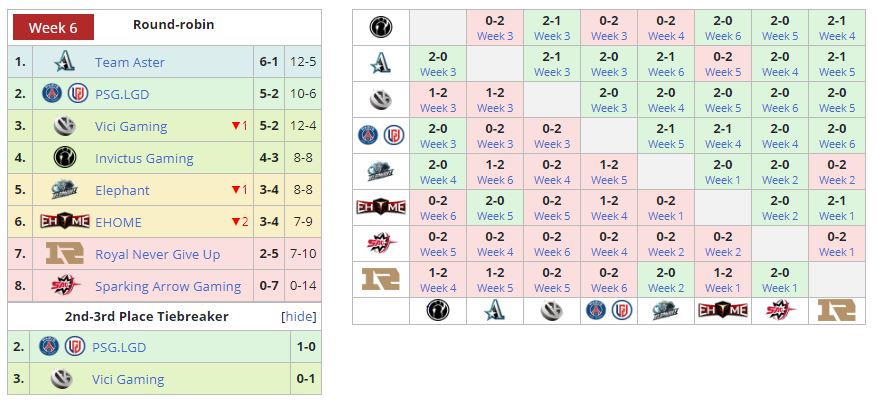The width and height of the screenshot is (877, 411).
Task: Select the Week 6 tab
Action: pos(53,27)
